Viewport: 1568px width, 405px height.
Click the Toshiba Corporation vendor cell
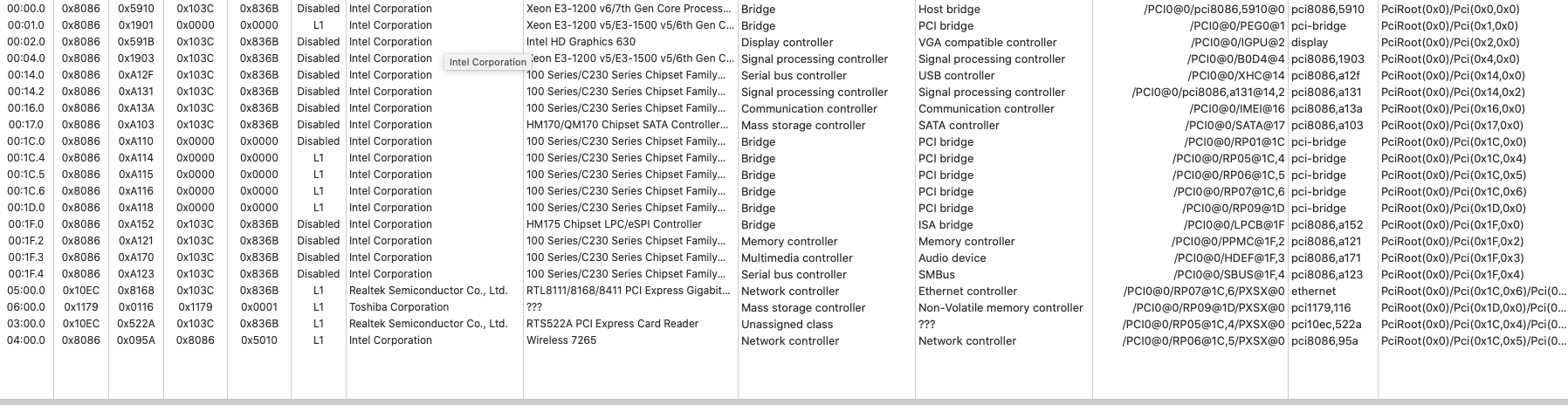coord(399,307)
